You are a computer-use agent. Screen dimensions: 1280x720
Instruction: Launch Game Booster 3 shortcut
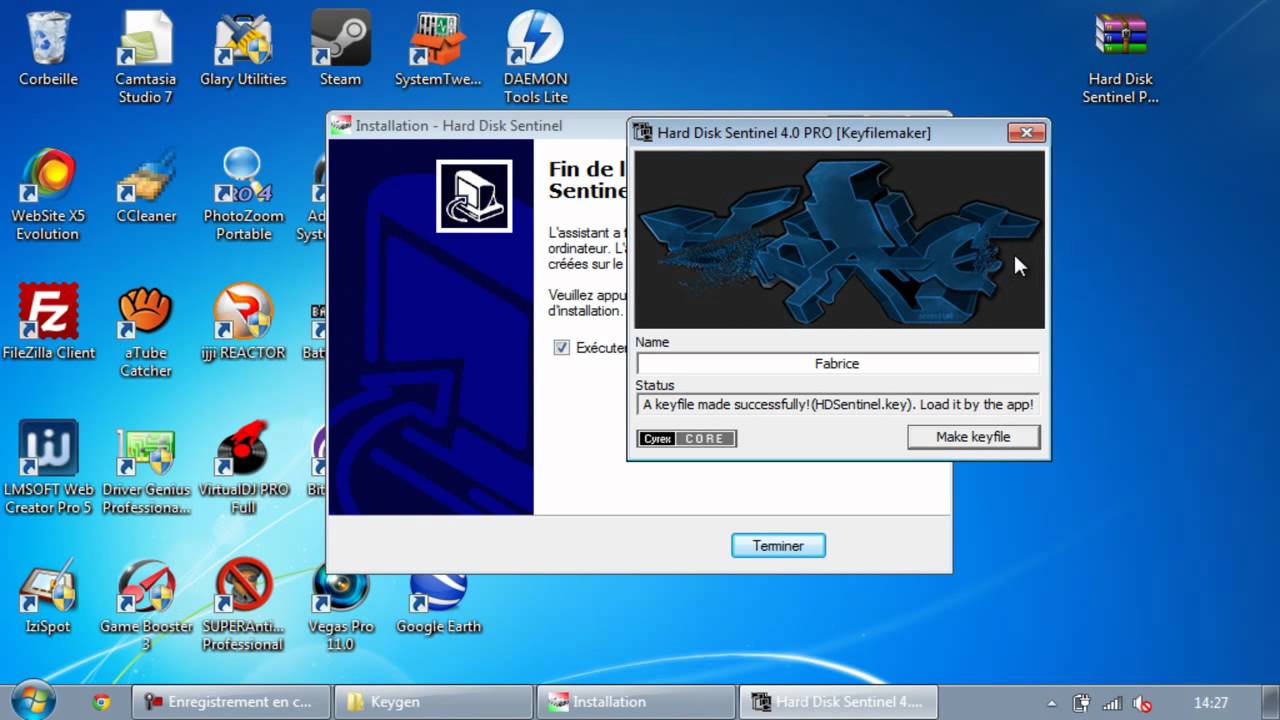click(146, 605)
